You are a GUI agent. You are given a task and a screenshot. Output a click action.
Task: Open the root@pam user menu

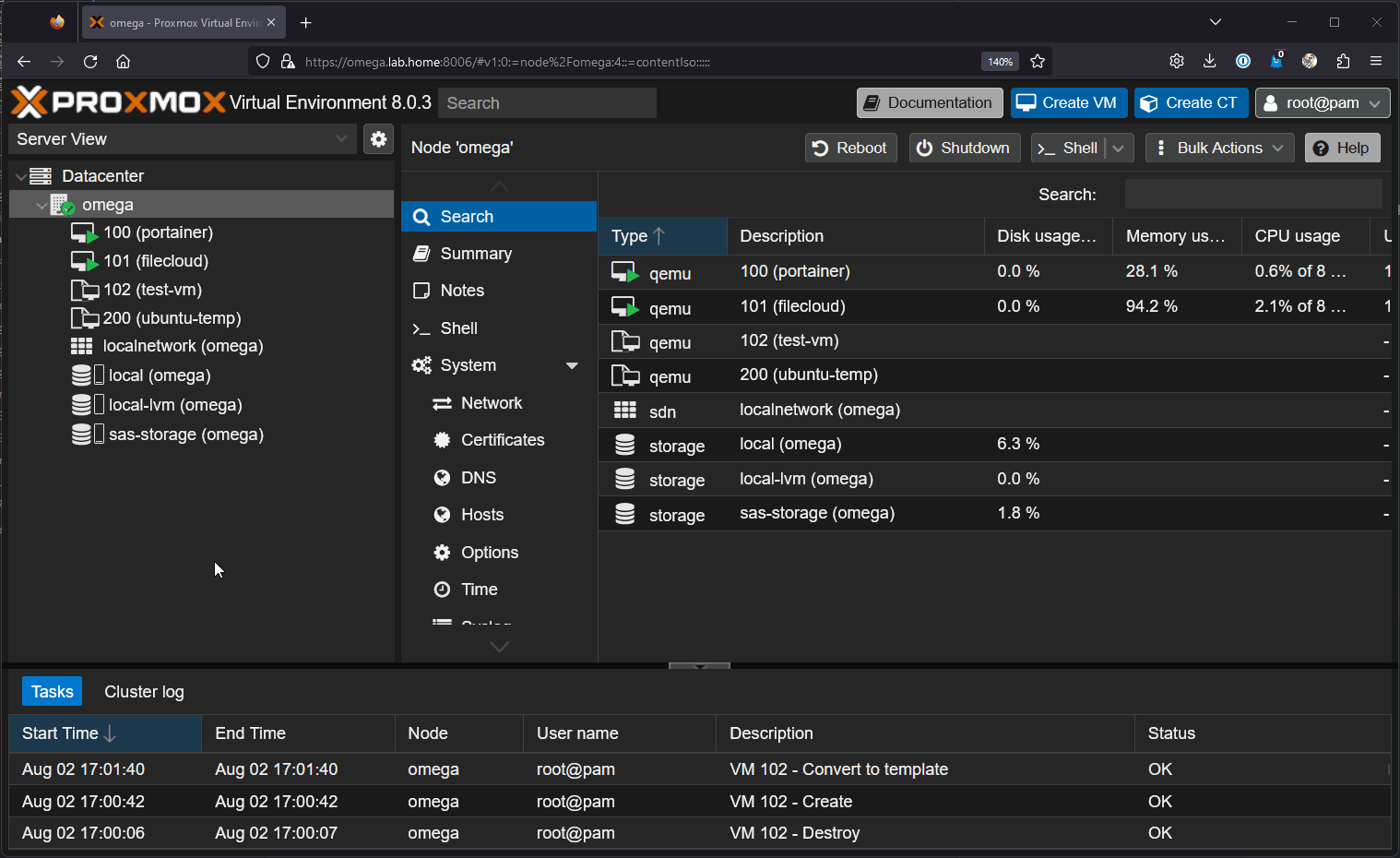tap(1322, 102)
